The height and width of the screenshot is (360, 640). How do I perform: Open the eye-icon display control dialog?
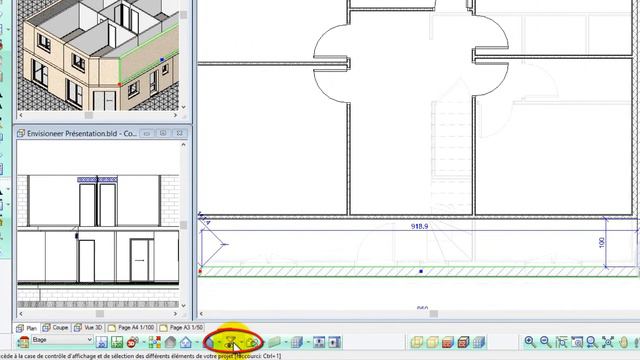coord(231,342)
